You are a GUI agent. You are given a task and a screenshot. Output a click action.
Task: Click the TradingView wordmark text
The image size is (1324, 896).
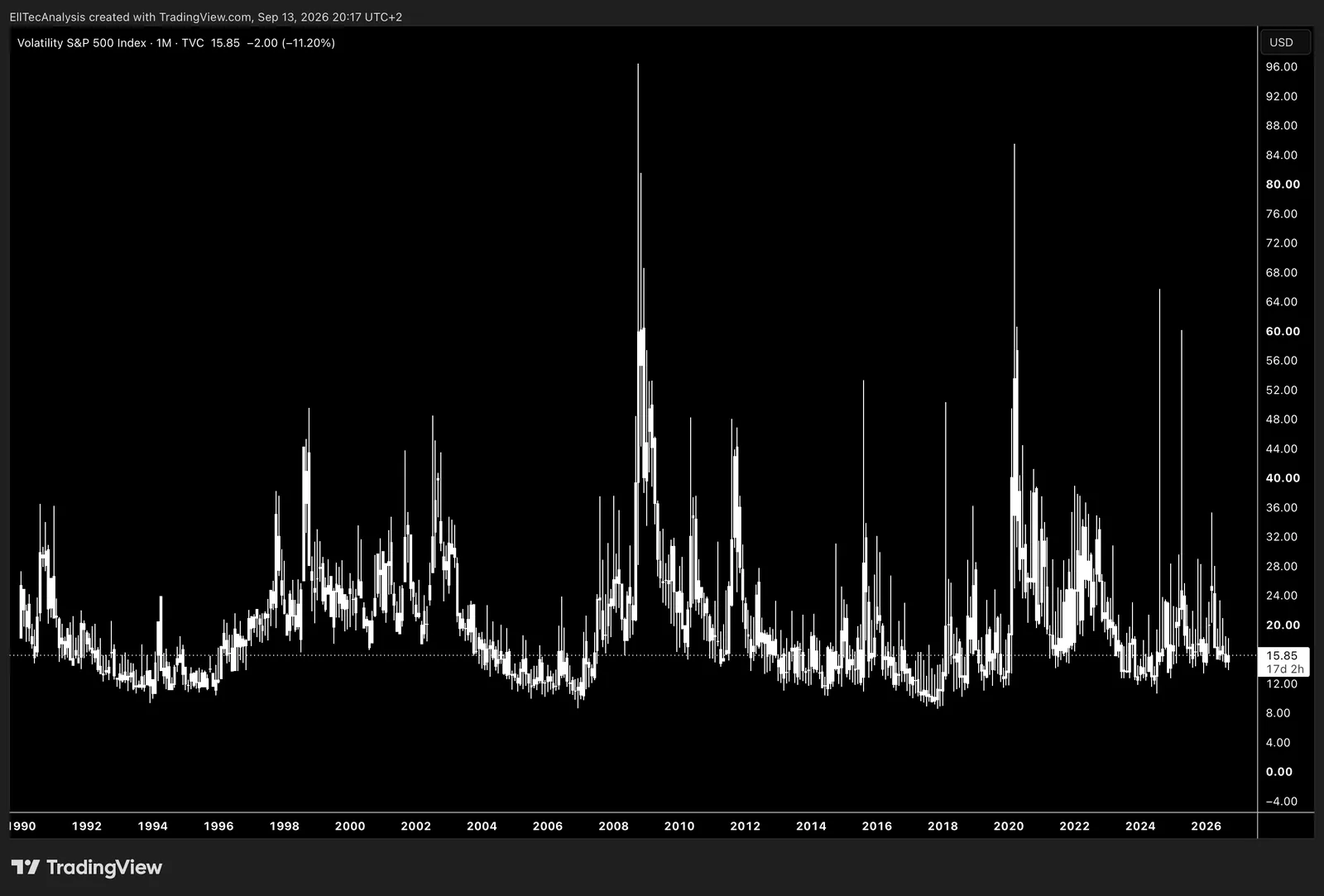pyautogui.click(x=104, y=867)
